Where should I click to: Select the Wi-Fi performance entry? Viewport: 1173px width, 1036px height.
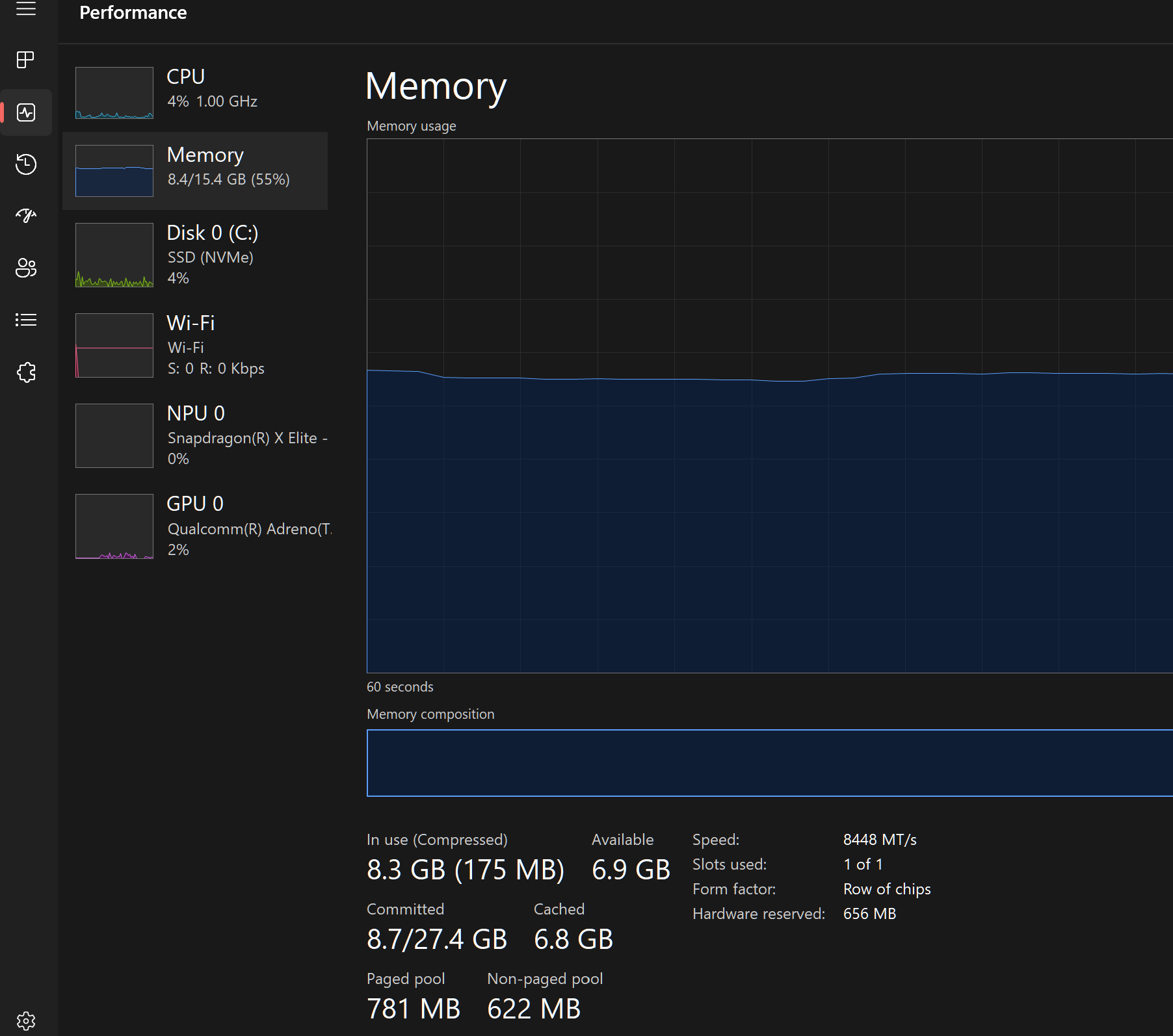195,344
